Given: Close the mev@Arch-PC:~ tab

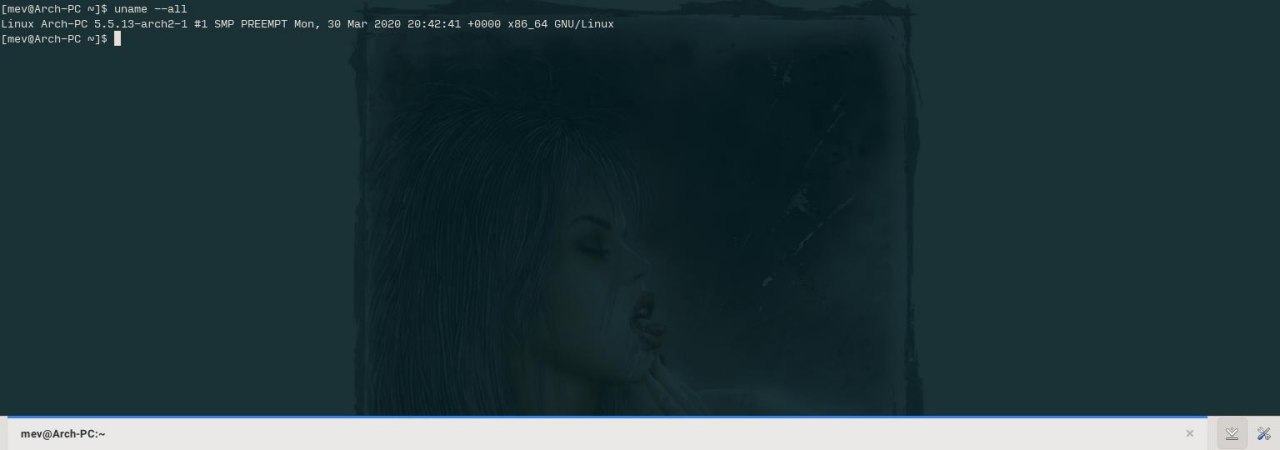Looking at the screenshot, I should [1189, 434].
